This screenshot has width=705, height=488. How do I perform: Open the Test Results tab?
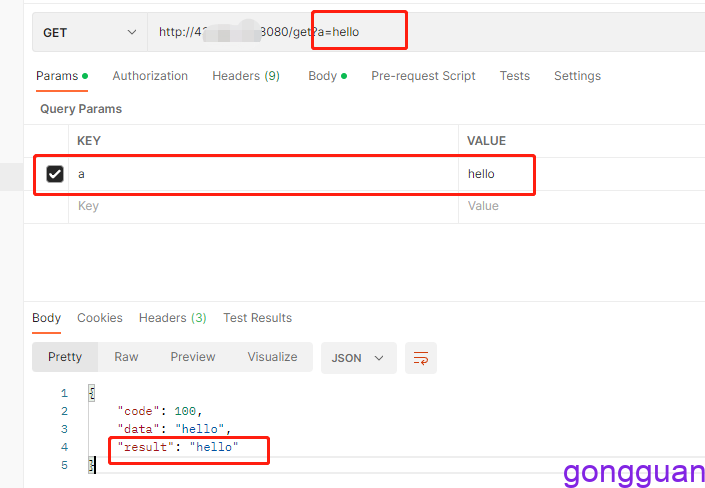(x=257, y=318)
